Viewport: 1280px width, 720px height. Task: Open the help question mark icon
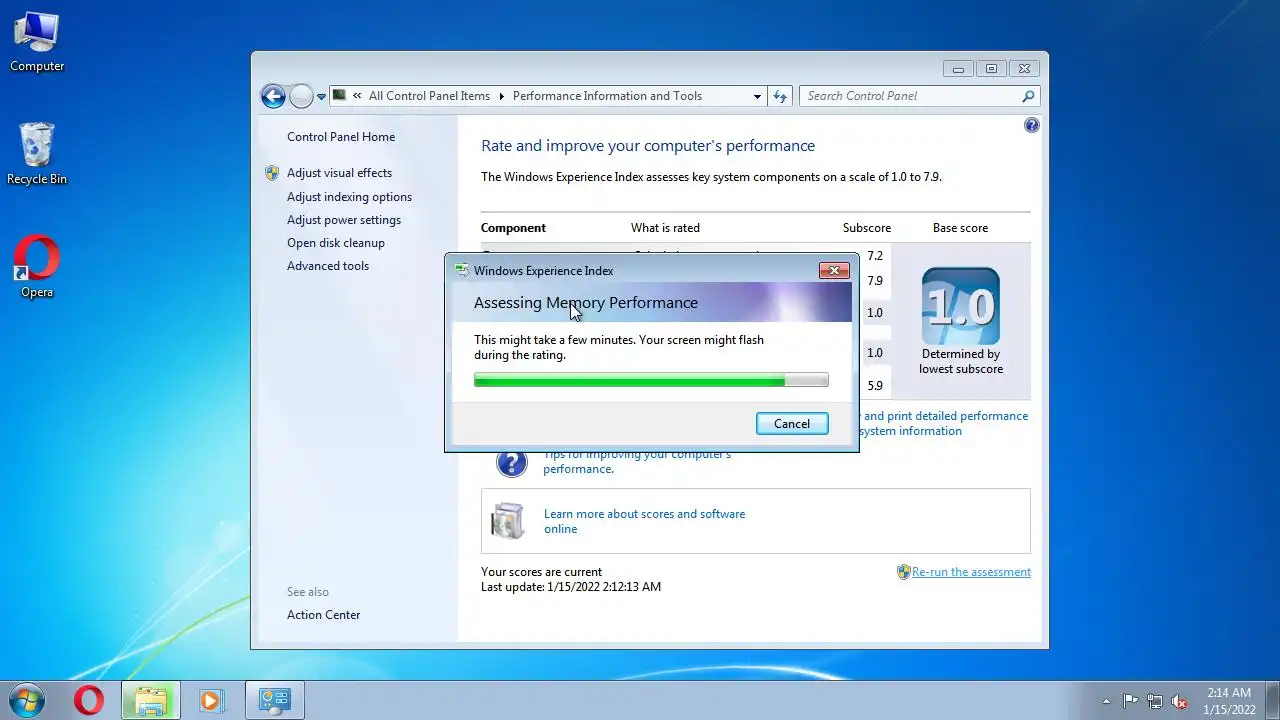pos(1032,125)
